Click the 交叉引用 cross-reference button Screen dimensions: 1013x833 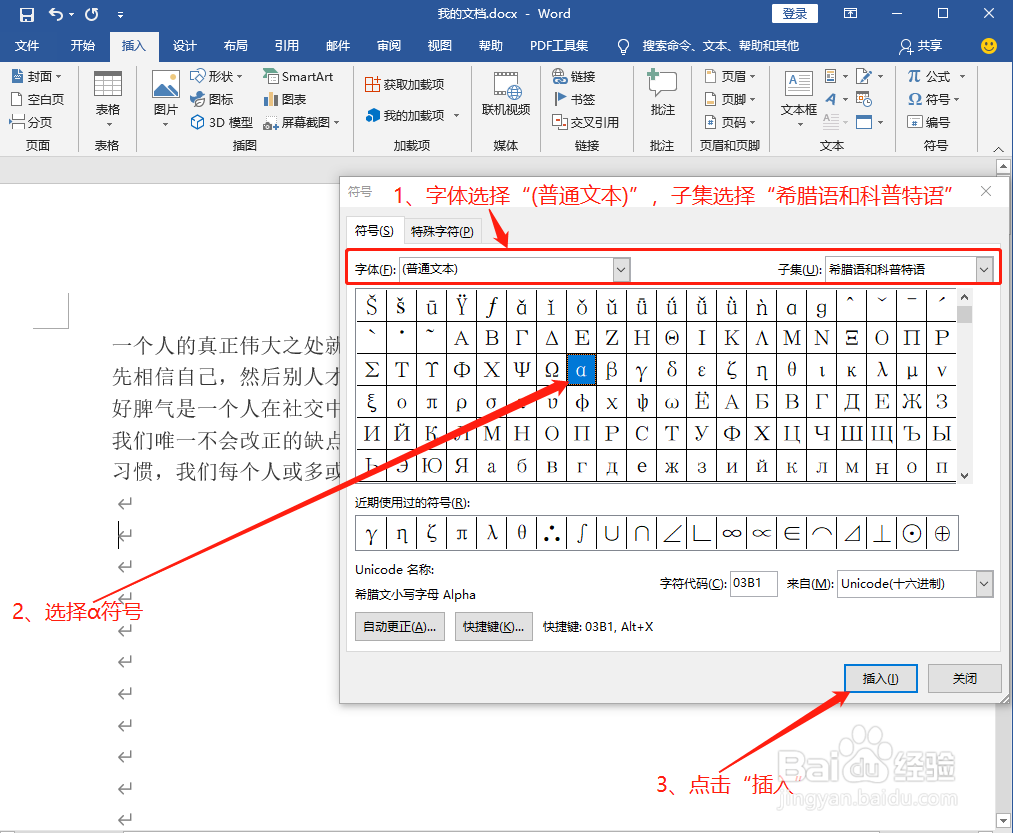(x=585, y=121)
